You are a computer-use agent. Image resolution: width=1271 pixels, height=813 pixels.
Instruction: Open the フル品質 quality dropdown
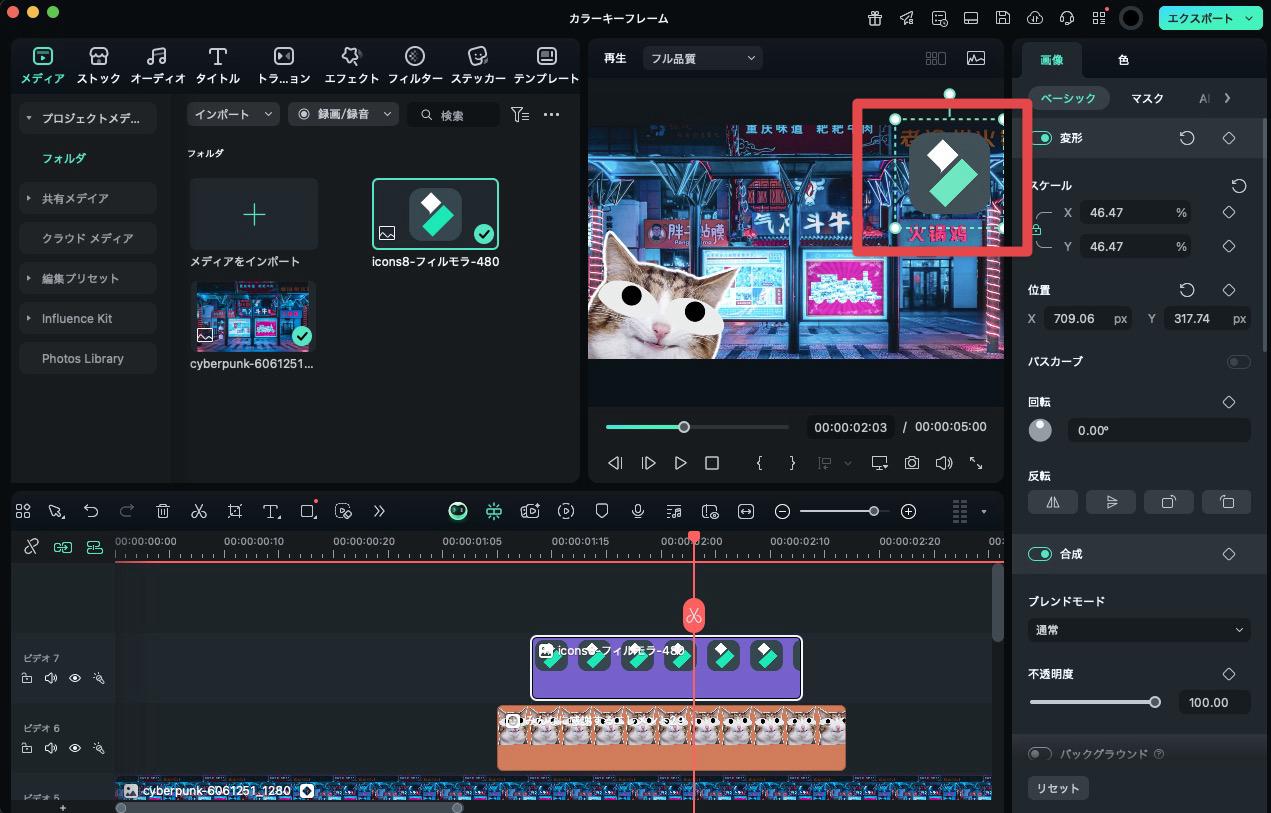[x=702, y=58]
